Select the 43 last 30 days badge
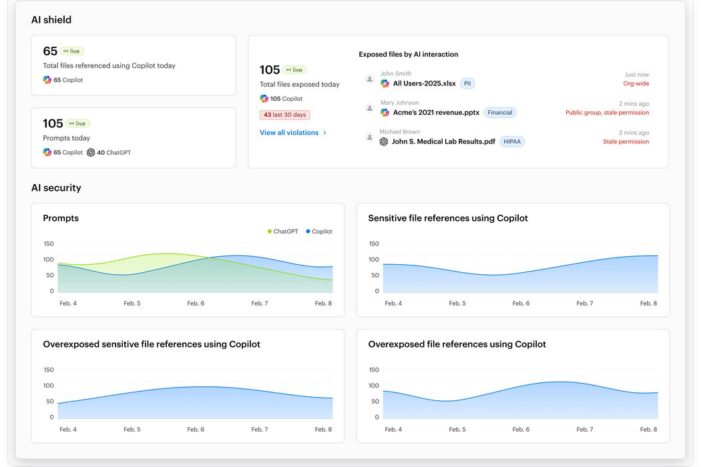Viewport: 701px width, 467px height. coord(284,115)
